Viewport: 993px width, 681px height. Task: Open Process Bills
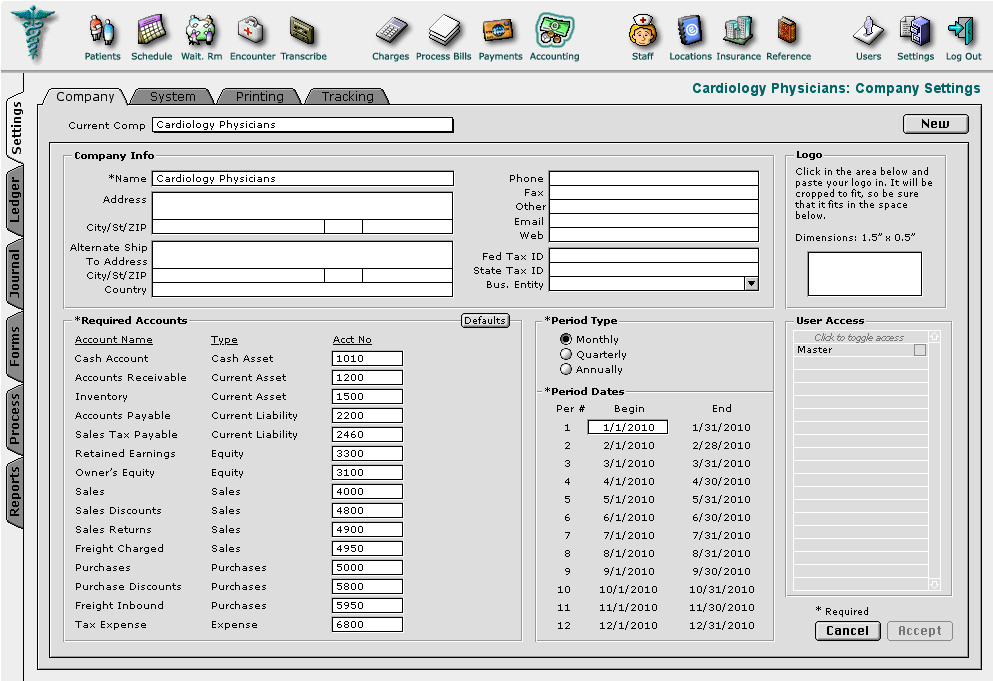point(443,38)
